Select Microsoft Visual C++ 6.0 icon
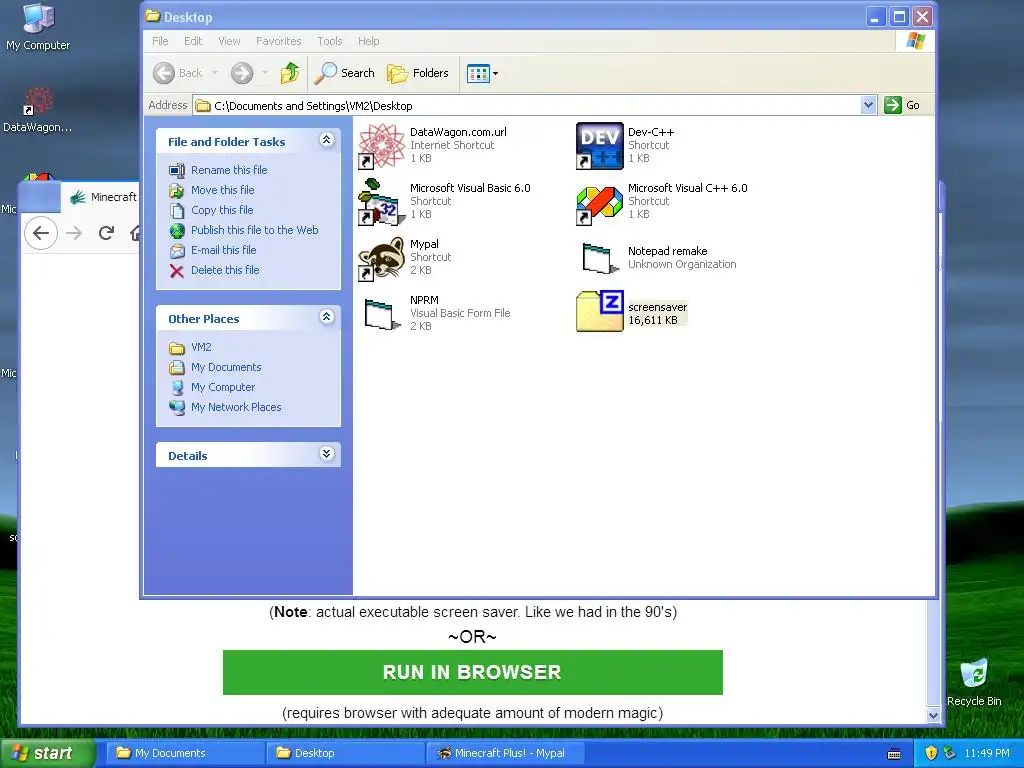The height and width of the screenshot is (768, 1024). 600,205
